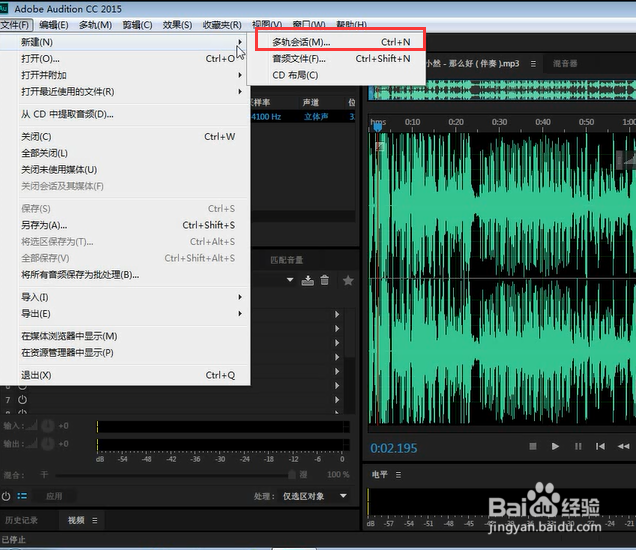Click the waveform overview navigator strip
Image resolution: width=636 pixels, height=550 pixels.
tap(502, 90)
